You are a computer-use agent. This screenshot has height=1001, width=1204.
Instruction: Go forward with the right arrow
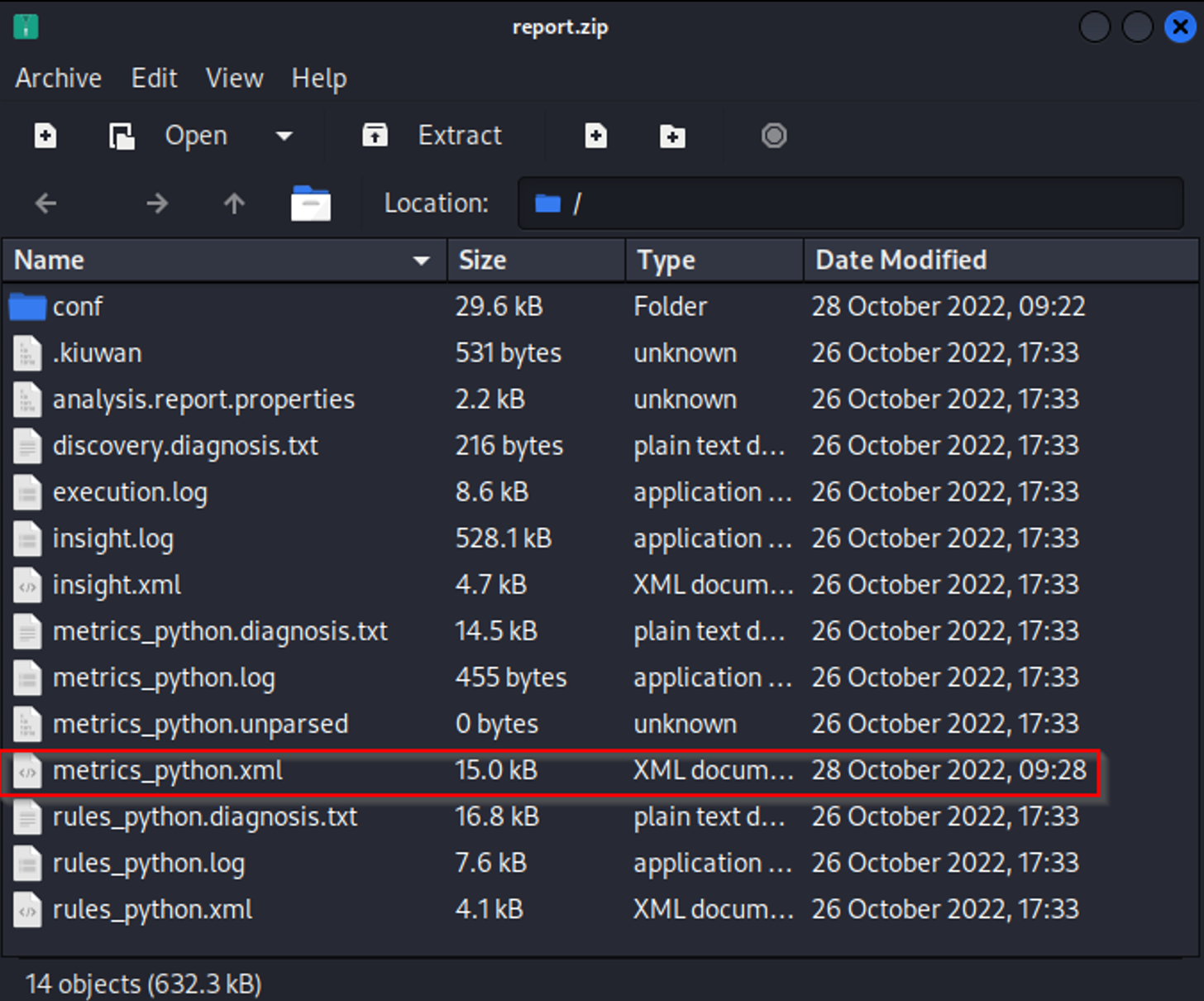[157, 204]
